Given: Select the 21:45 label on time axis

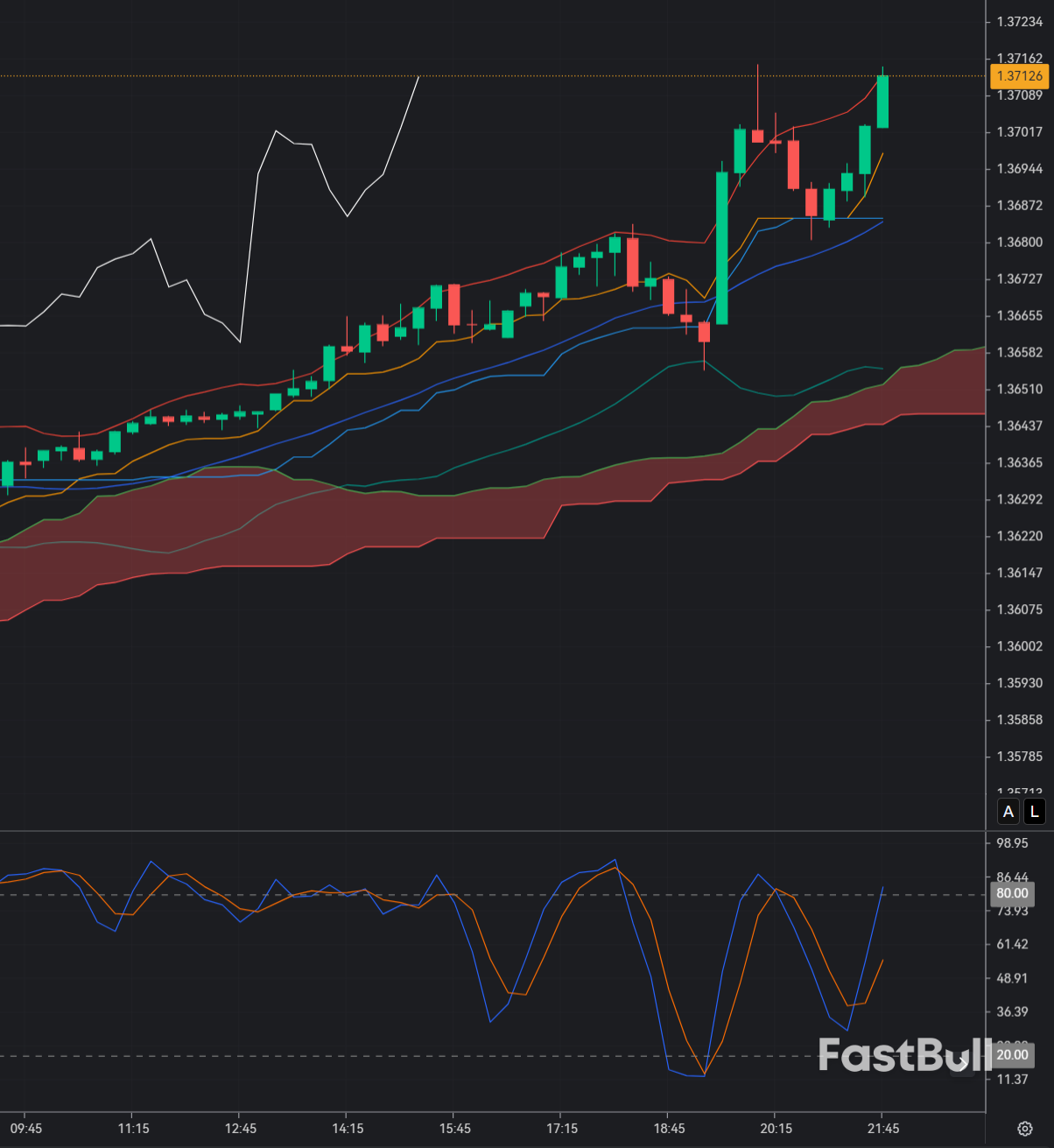Looking at the screenshot, I should 883,1129.
